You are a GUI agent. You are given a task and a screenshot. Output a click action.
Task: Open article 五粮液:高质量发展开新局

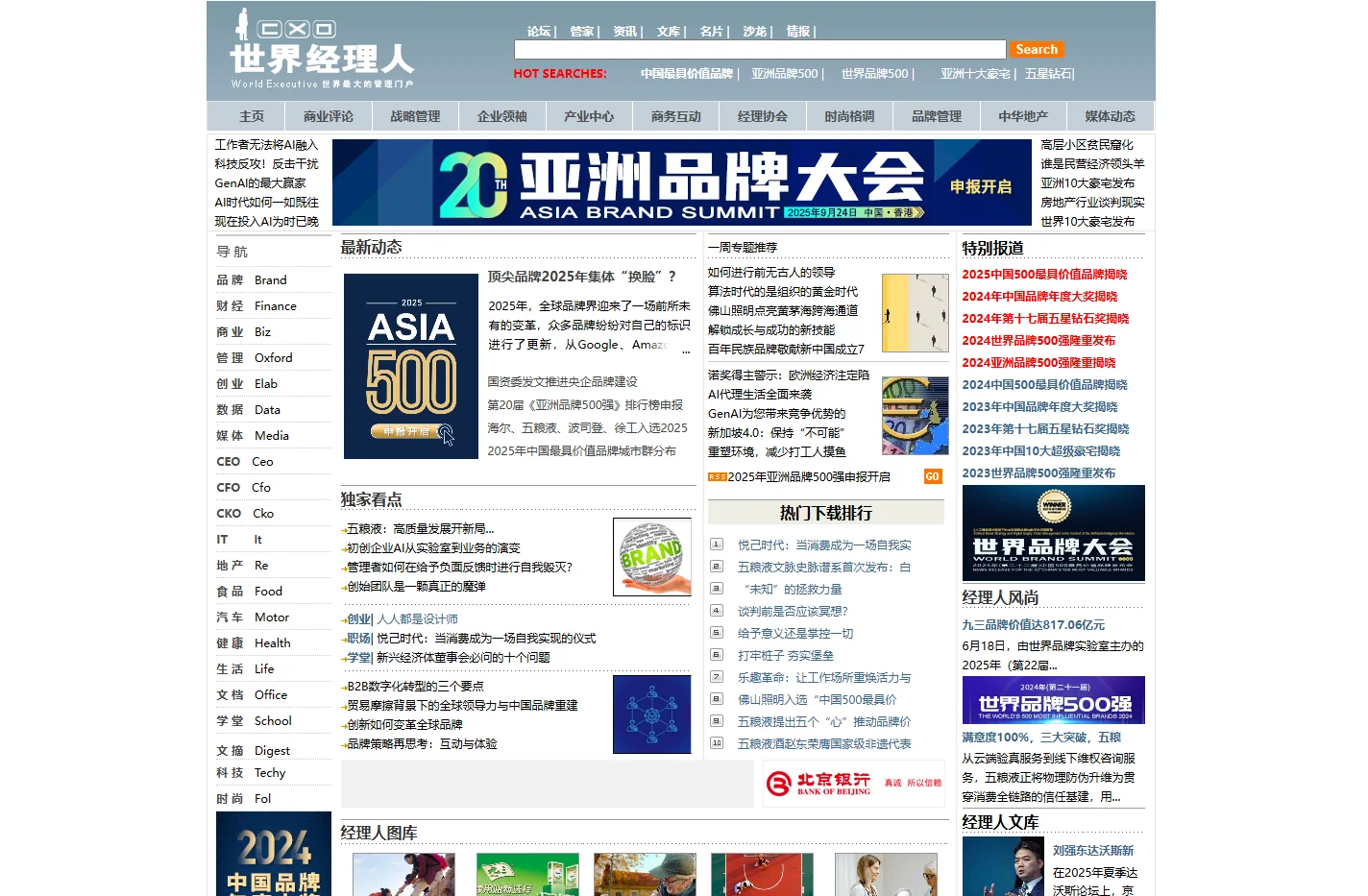[x=420, y=528]
